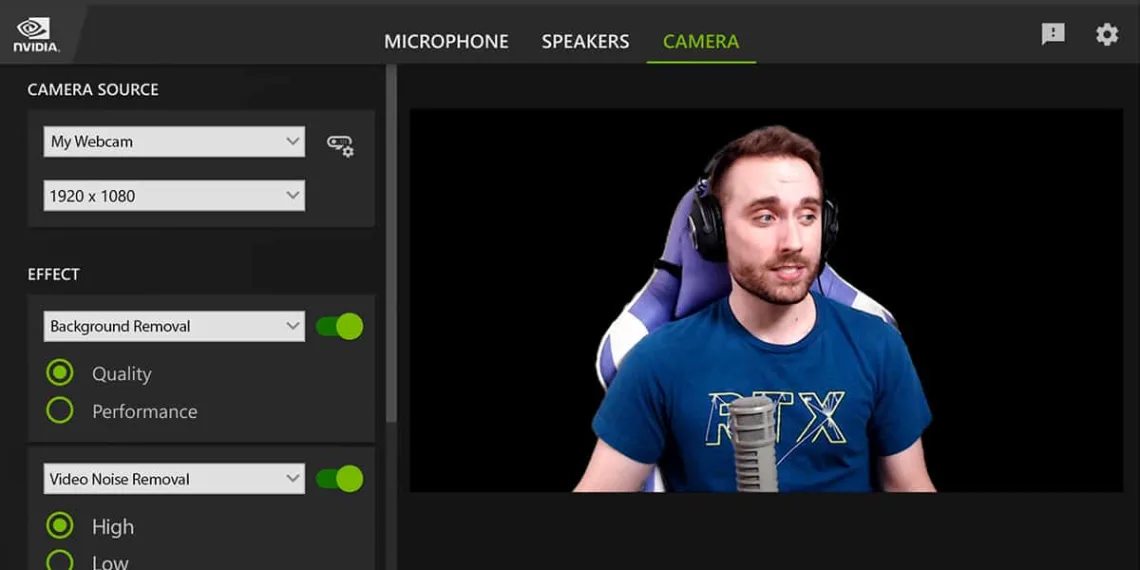Open the feedback speech bubble icon
Screen dimensions: 1140x570
(x=1053, y=33)
